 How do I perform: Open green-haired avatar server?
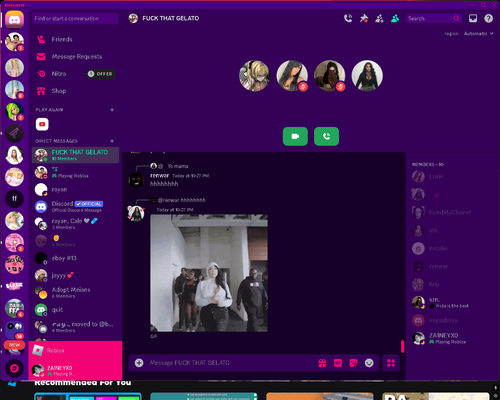pyautogui.click(x=14, y=111)
